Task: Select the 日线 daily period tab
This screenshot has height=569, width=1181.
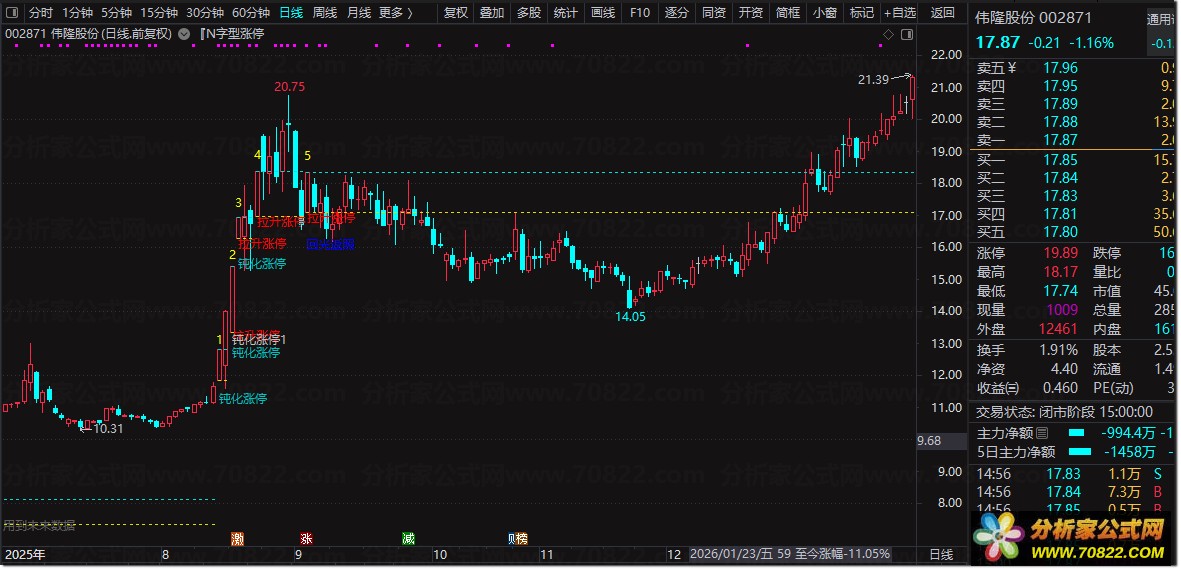Action: 291,13
